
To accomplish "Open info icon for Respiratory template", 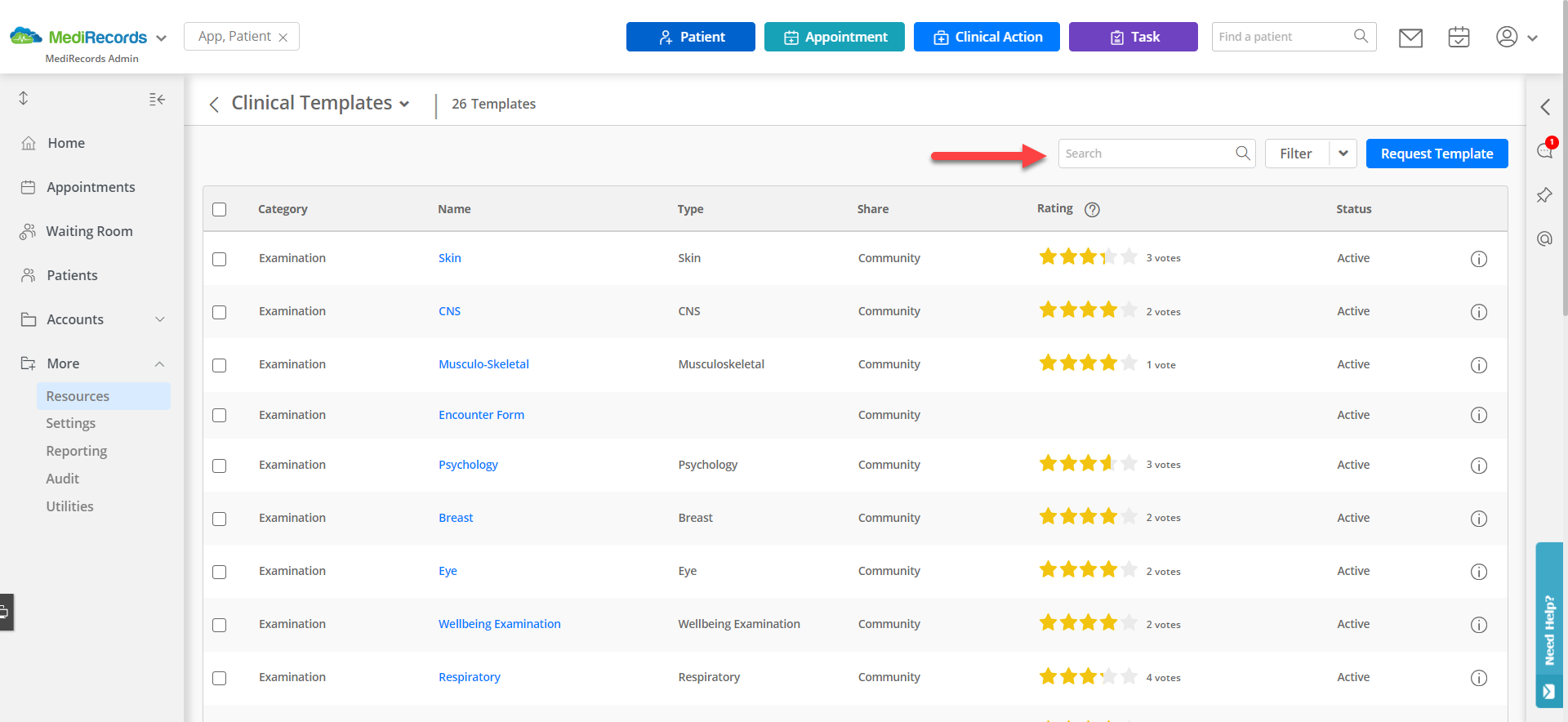I will click(1479, 678).
